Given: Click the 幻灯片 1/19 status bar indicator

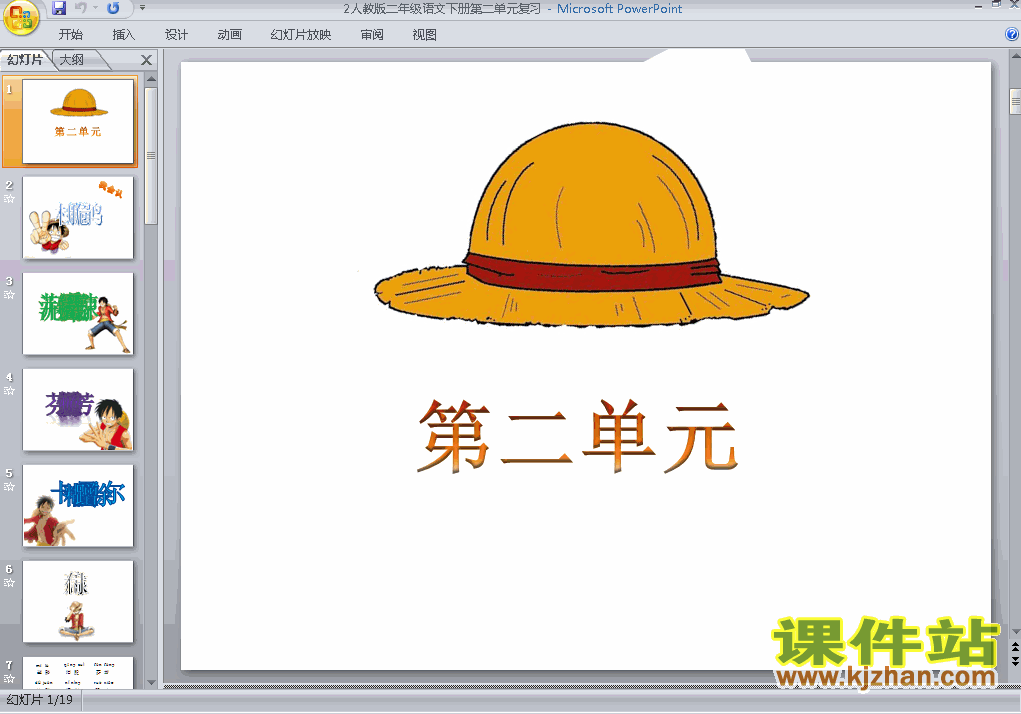Looking at the screenshot, I should click(40, 700).
